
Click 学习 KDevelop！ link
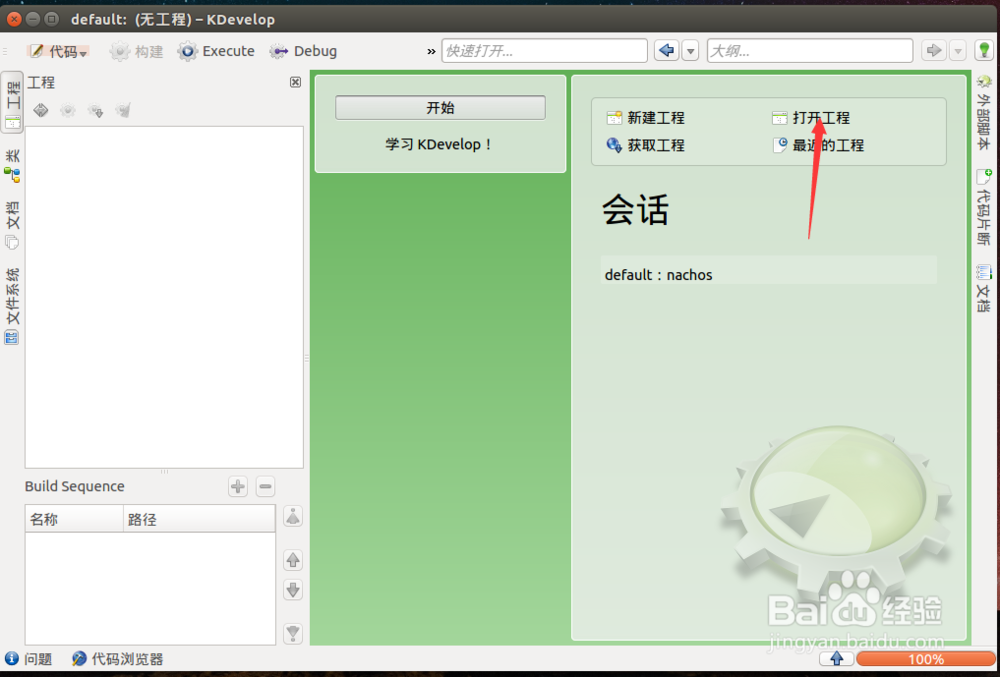[x=440, y=144]
